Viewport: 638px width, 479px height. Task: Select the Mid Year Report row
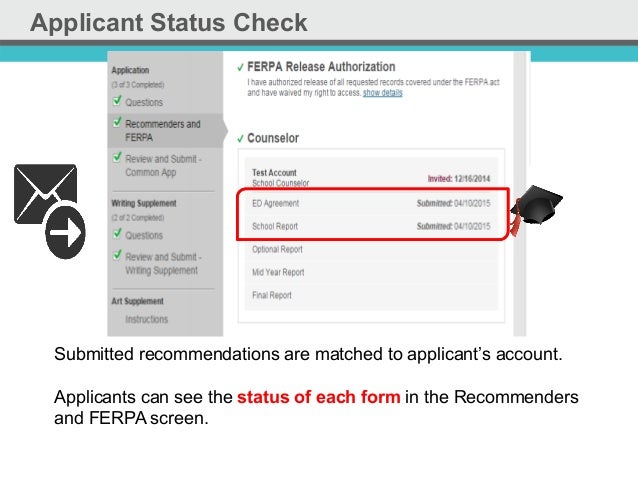[x=371, y=272]
